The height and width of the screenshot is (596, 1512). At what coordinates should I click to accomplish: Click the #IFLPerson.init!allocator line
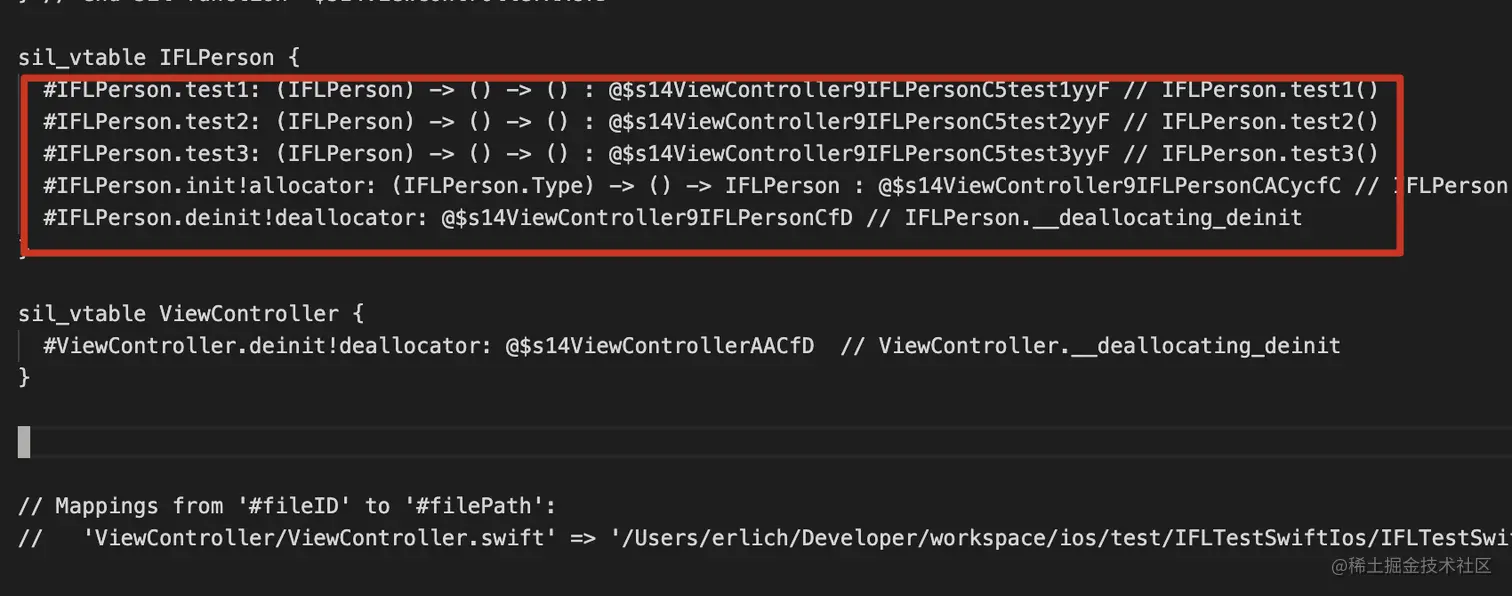coord(775,186)
